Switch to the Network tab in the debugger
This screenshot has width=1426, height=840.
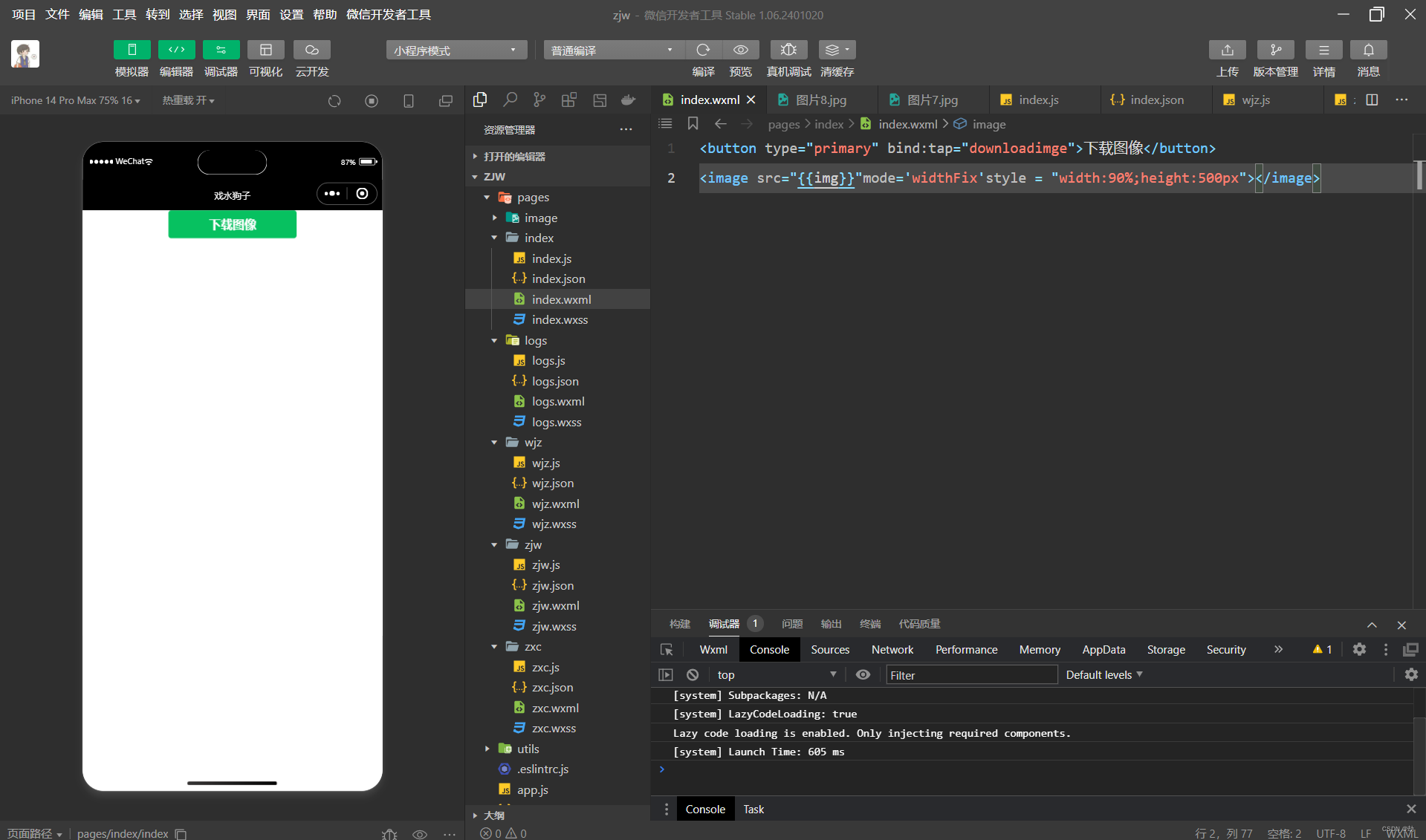coord(892,649)
